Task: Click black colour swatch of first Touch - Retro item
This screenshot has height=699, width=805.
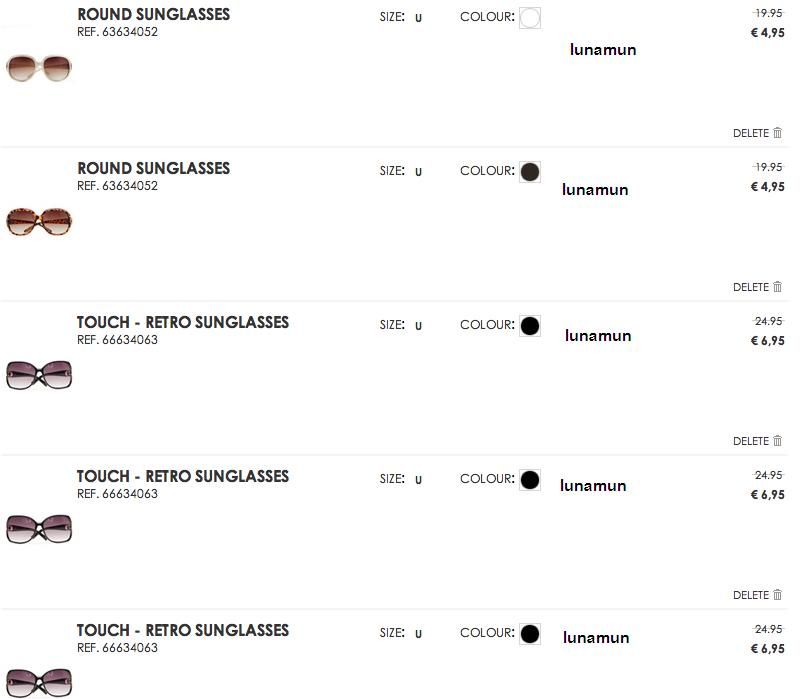Action: click(530, 326)
